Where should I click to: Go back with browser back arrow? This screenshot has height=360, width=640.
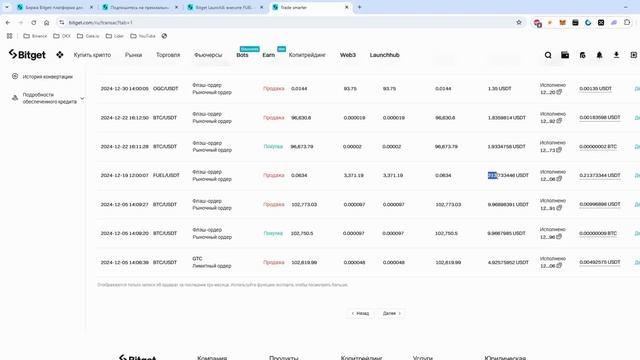click(x=8, y=22)
